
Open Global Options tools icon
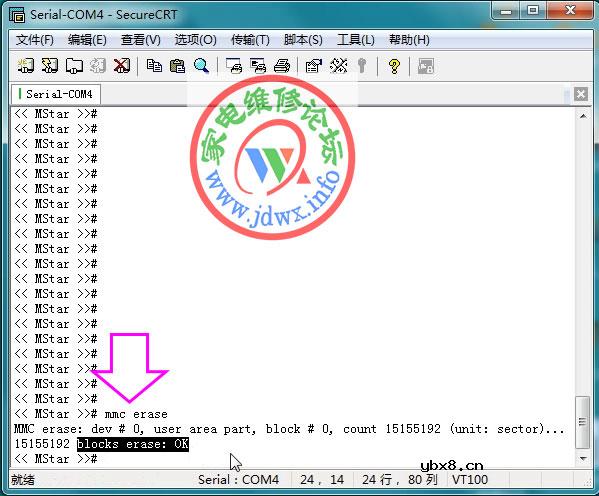(338, 66)
